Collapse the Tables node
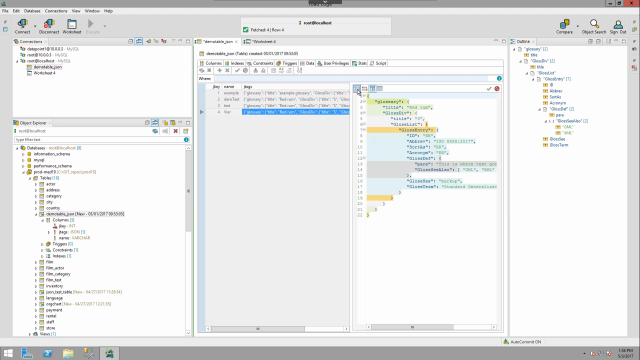 (x=30, y=178)
